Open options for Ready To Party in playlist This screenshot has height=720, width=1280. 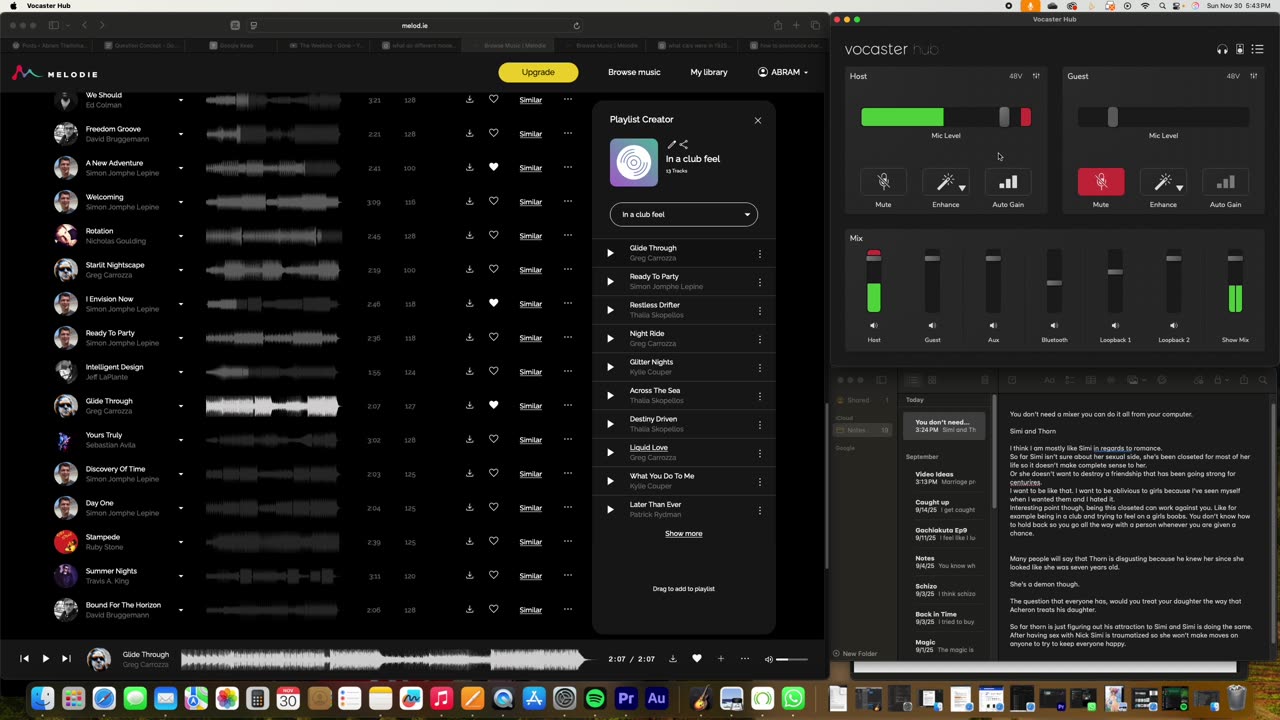(x=759, y=282)
